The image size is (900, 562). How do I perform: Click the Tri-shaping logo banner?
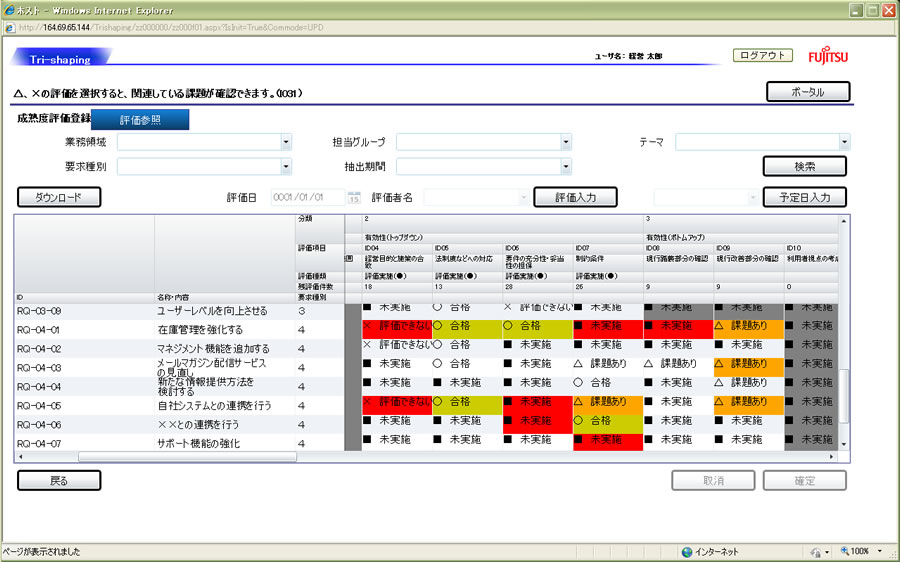[60, 58]
